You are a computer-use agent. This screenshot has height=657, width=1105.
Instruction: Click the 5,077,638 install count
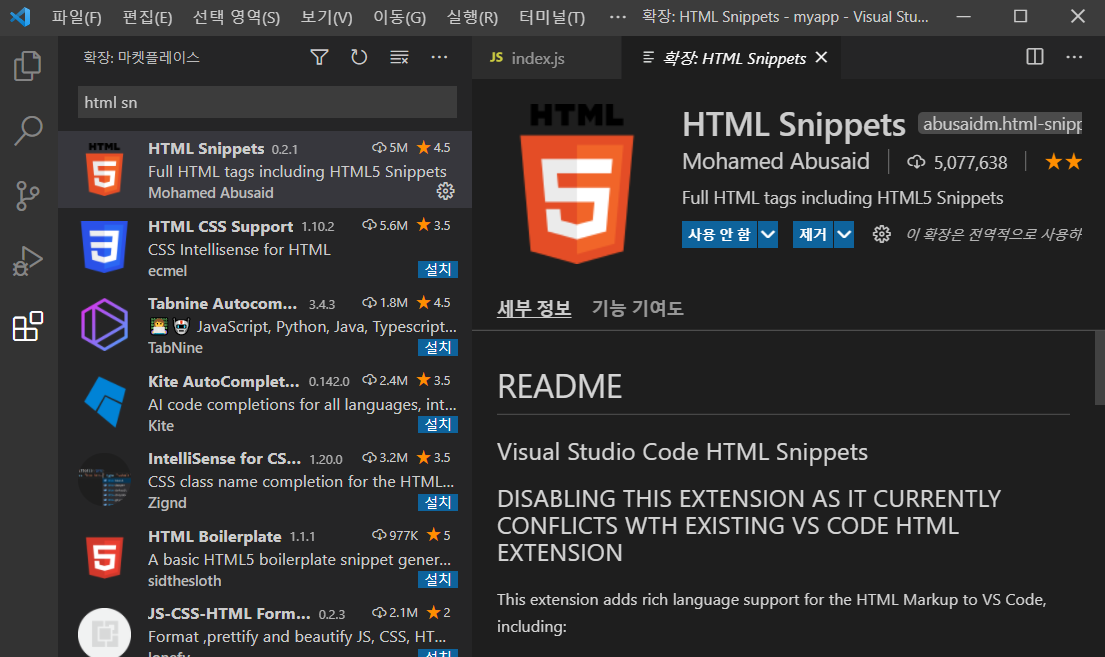point(970,163)
